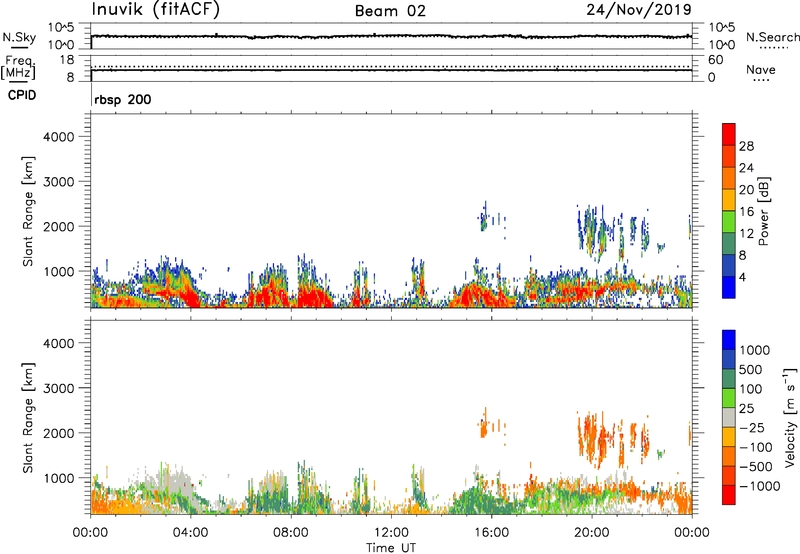
Task: Click the 'N.Search' legend label
Action: [x=772, y=37]
